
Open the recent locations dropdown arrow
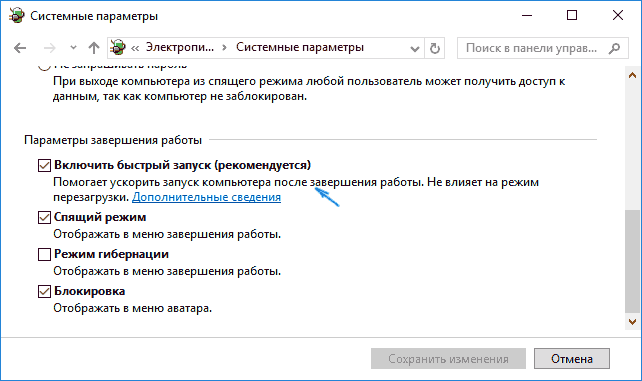click(73, 48)
